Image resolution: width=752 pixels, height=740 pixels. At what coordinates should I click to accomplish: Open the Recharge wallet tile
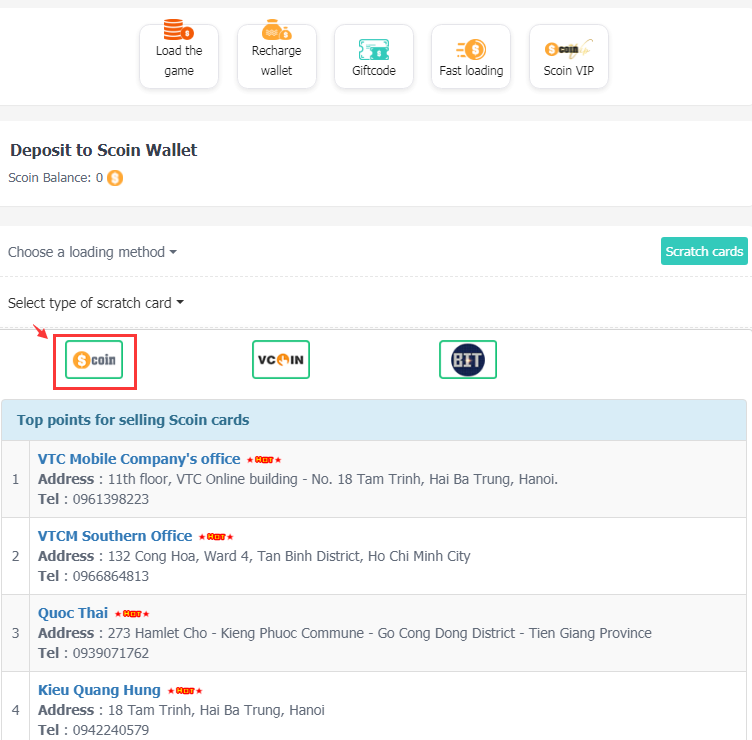coord(277,56)
